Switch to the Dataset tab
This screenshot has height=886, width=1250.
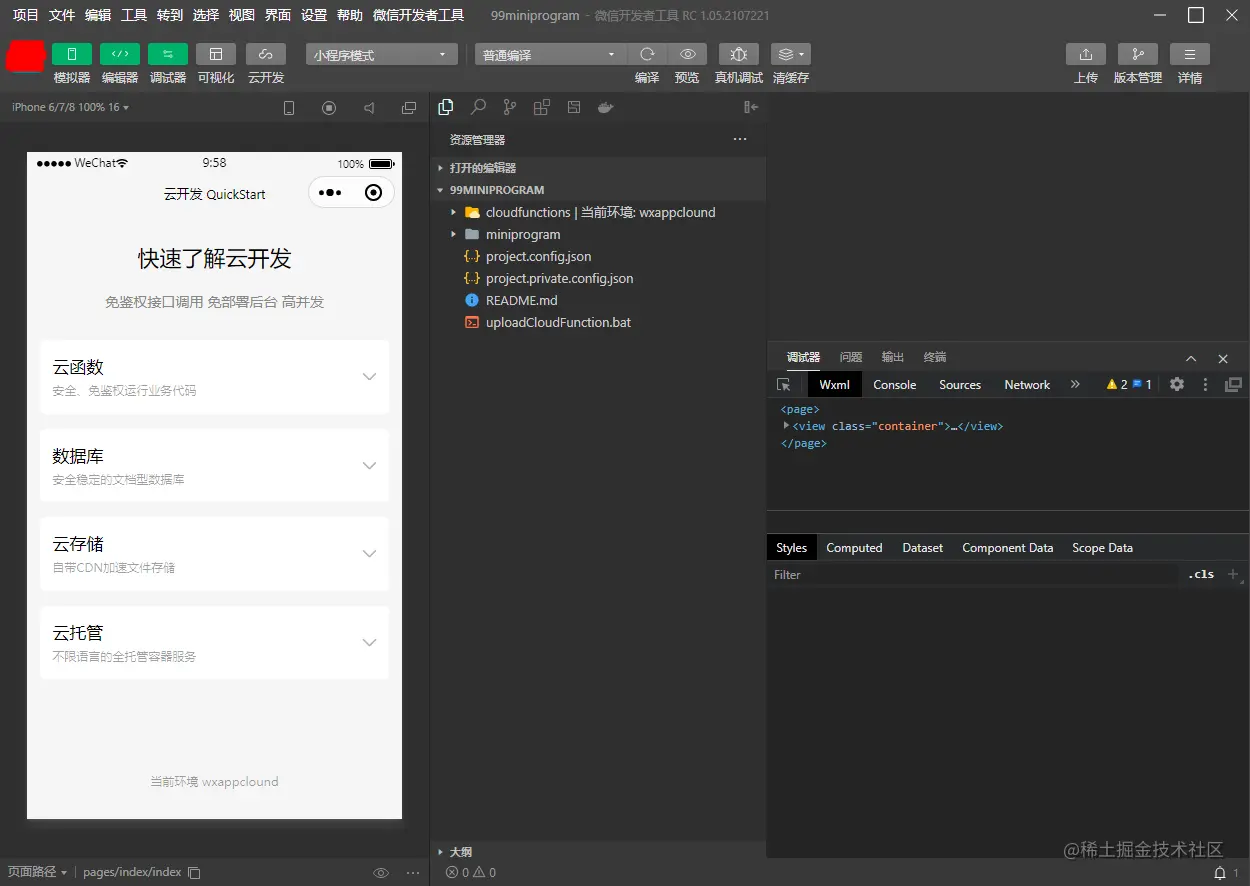coord(923,547)
